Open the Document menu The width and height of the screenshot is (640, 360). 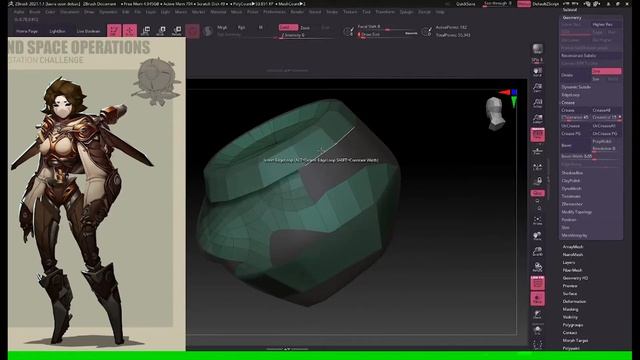point(69,12)
